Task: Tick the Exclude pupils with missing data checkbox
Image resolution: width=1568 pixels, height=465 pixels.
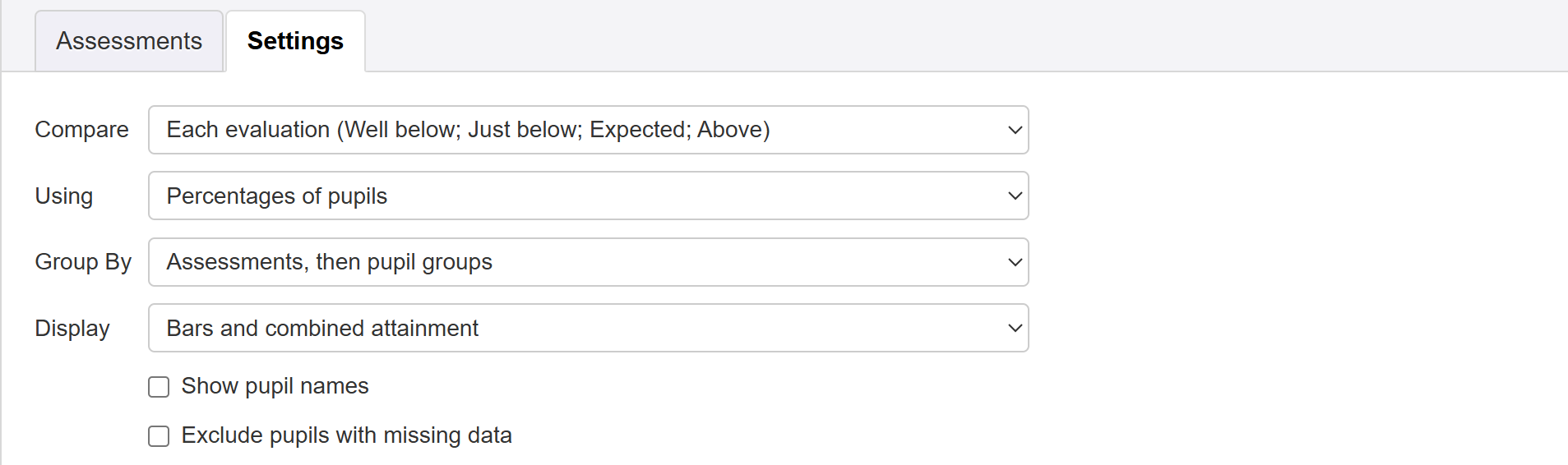Action: point(159,436)
